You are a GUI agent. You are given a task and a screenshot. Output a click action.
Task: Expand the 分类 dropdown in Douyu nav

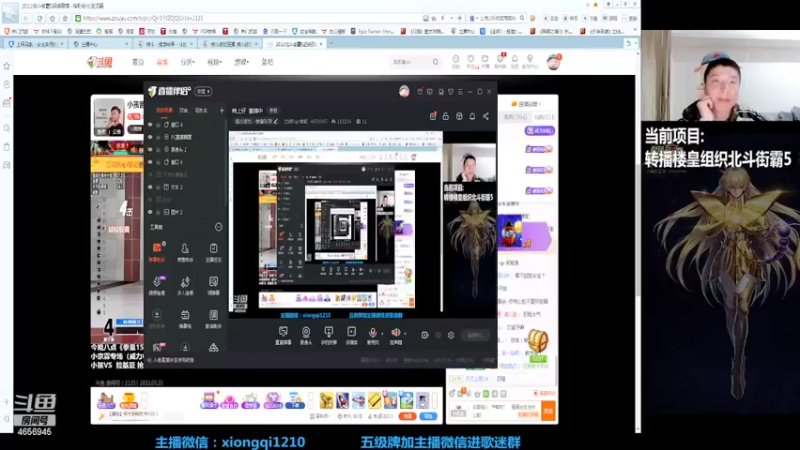click(187, 62)
